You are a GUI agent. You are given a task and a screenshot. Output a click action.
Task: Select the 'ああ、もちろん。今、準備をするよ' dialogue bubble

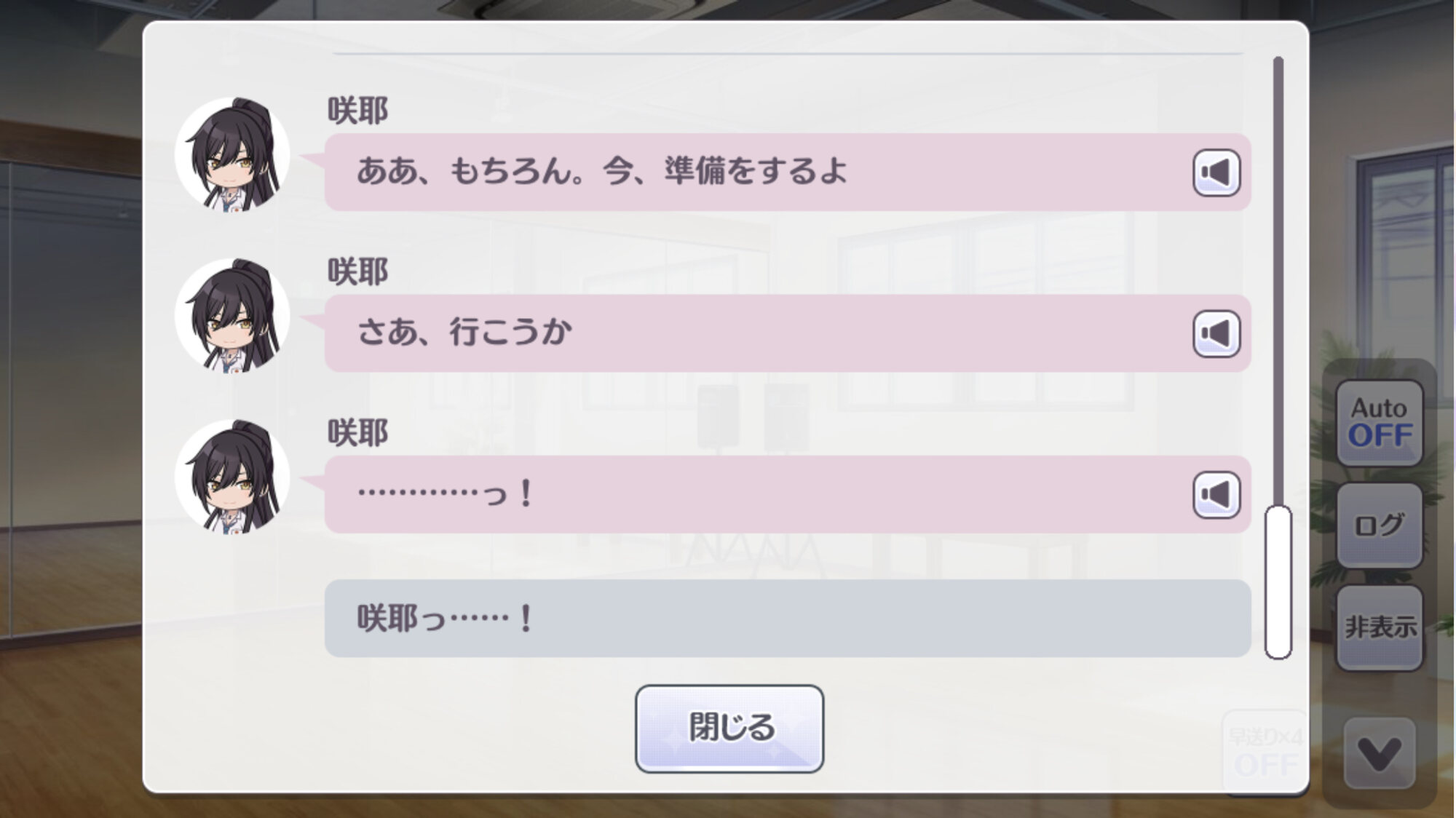[788, 172]
